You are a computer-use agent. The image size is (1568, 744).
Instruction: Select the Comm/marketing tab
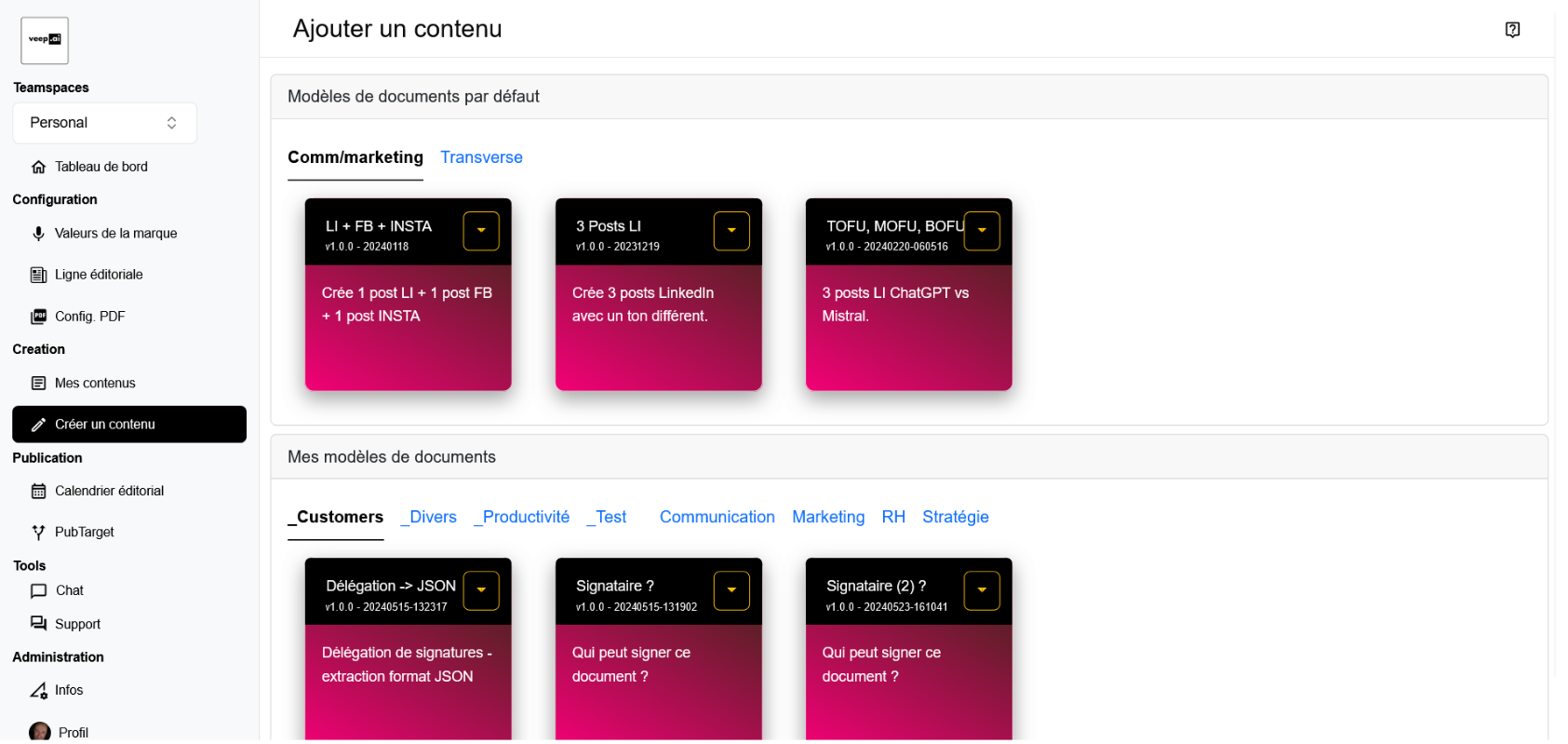pyautogui.click(x=355, y=157)
